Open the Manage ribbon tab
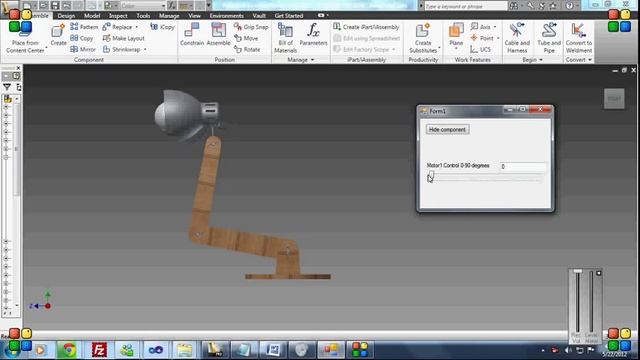 (169, 16)
